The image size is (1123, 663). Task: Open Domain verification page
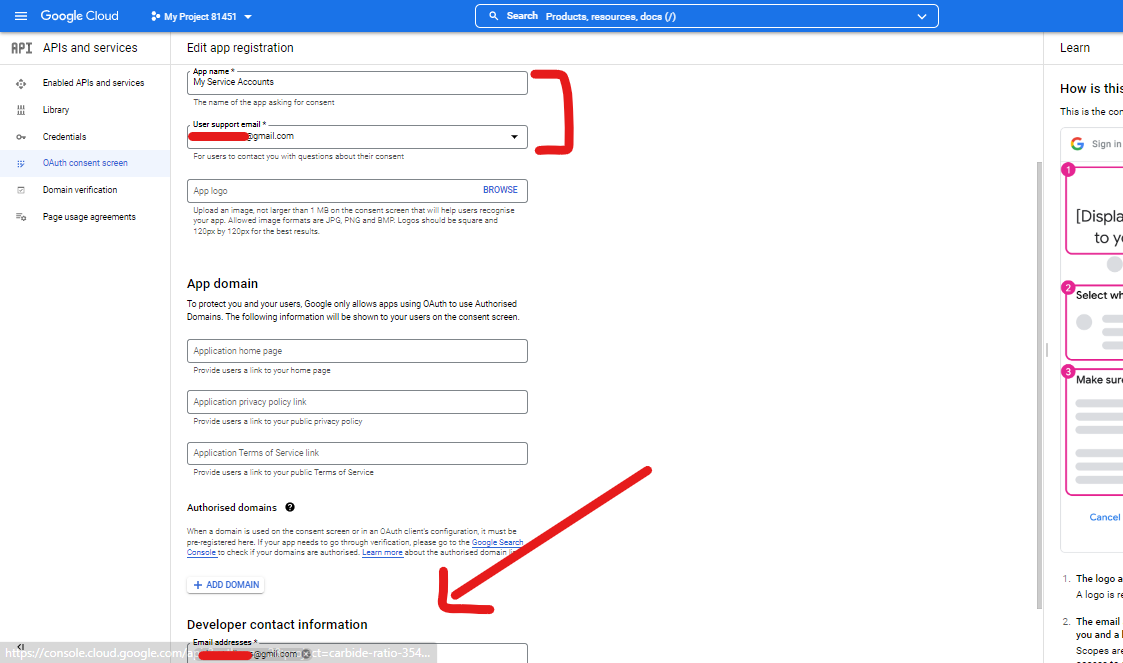point(79,190)
